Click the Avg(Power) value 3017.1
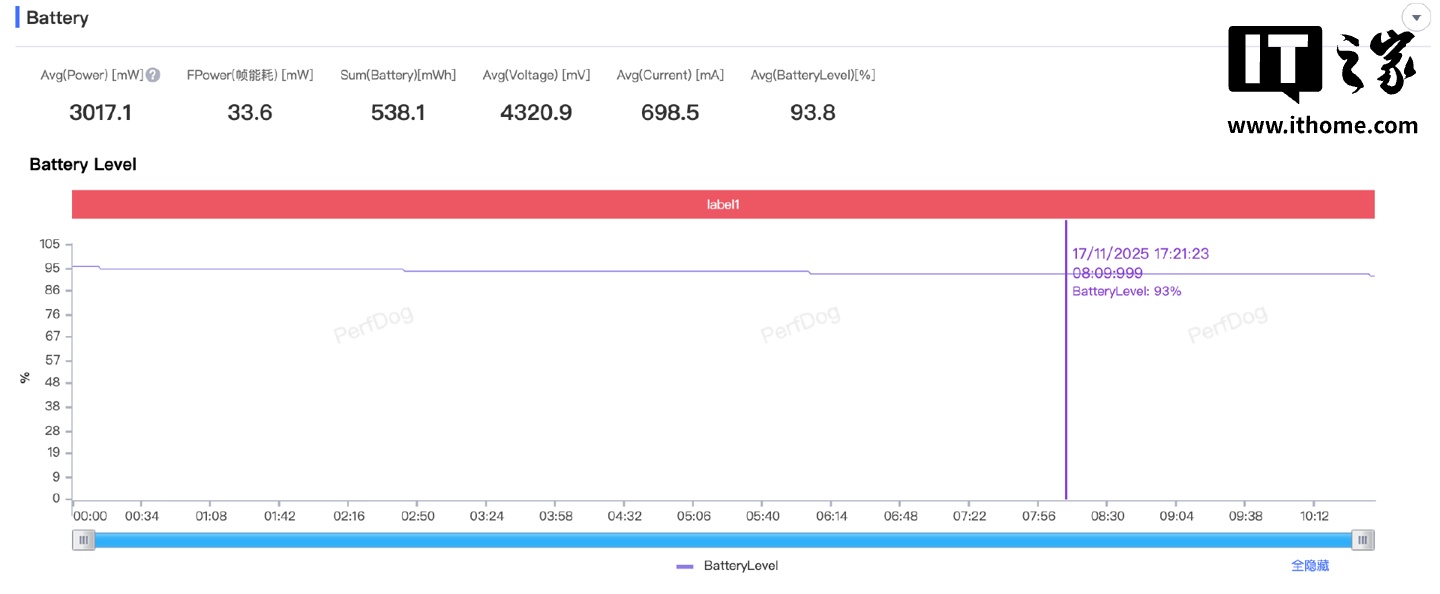The image size is (1440, 594). (x=100, y=112)
